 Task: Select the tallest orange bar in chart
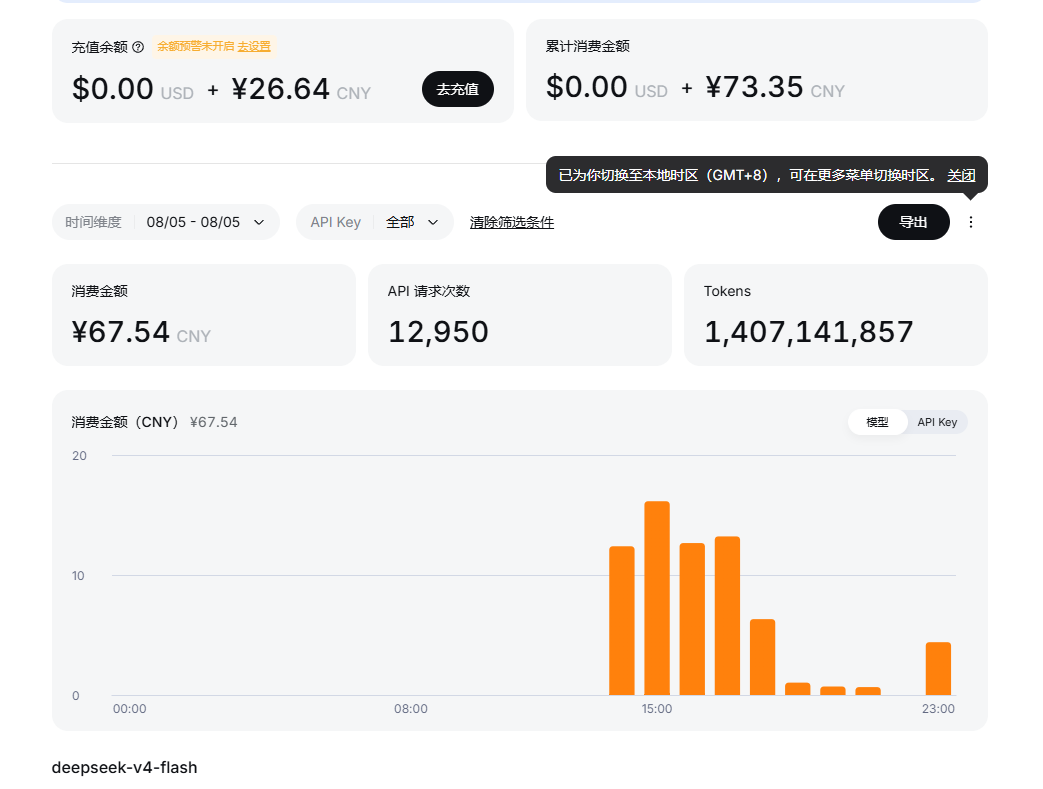pyautogui.click(x=657, y=598)
